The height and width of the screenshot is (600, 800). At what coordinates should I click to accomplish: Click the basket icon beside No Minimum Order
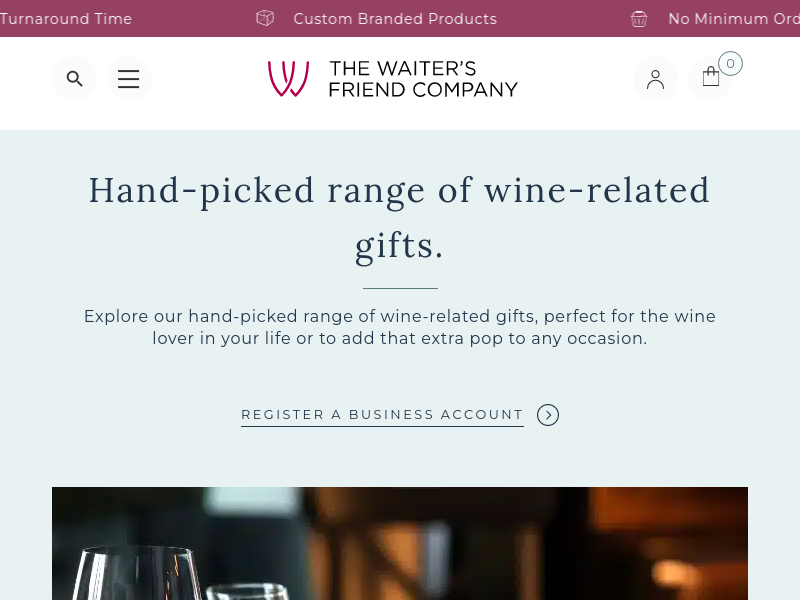(x=639, y=19)
